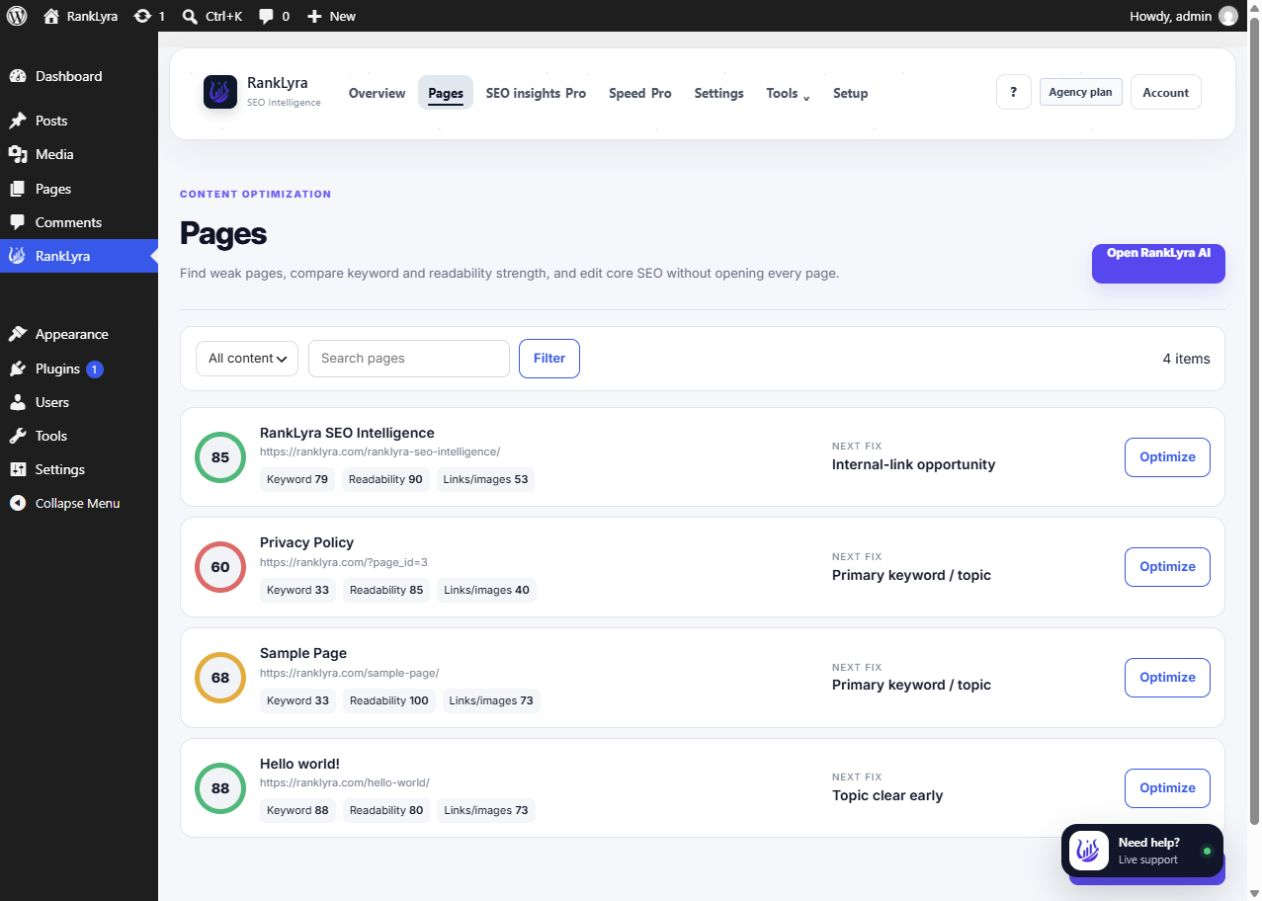Click the New content plus button
Image resolution: width=1262 pixels, height=901 pixels.
coord(331,16)
